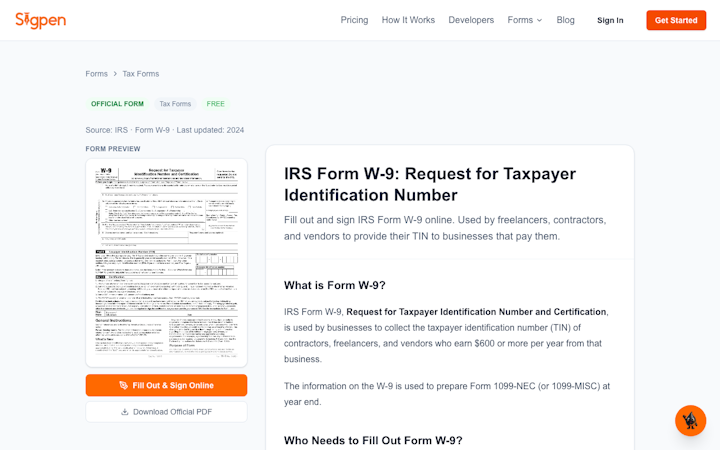Click Fill Out & Sign Online button
720x450 pixels.
pyautogui.click(x=166, y=385)
